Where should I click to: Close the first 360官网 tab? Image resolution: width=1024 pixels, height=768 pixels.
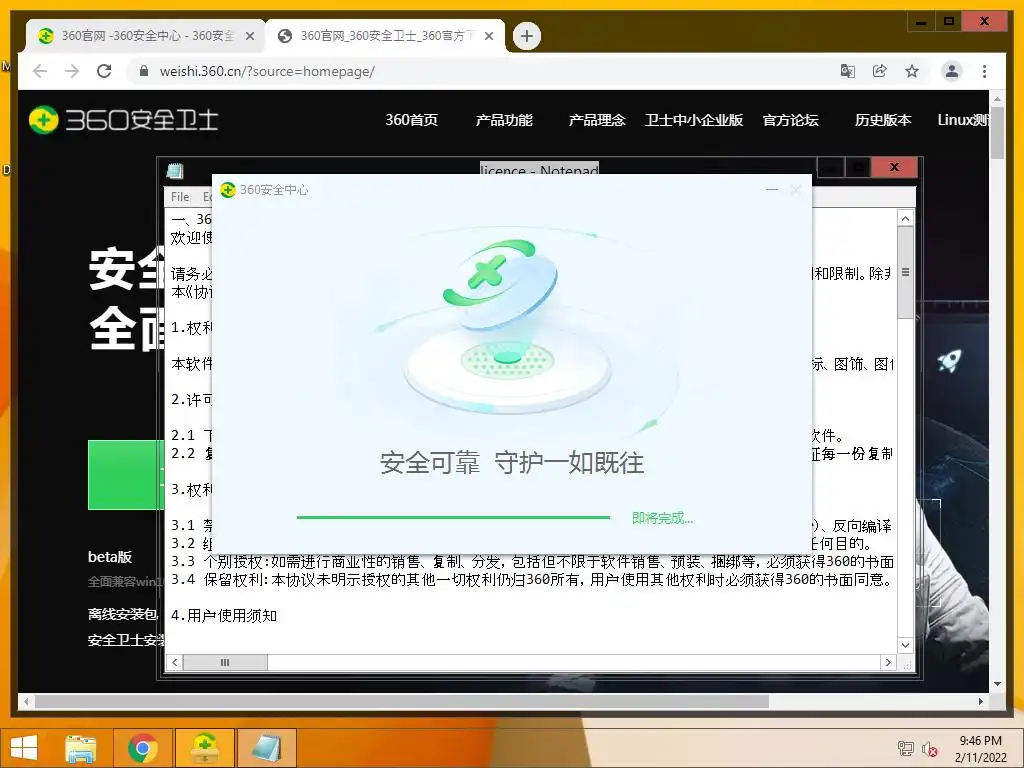point(249,36)
